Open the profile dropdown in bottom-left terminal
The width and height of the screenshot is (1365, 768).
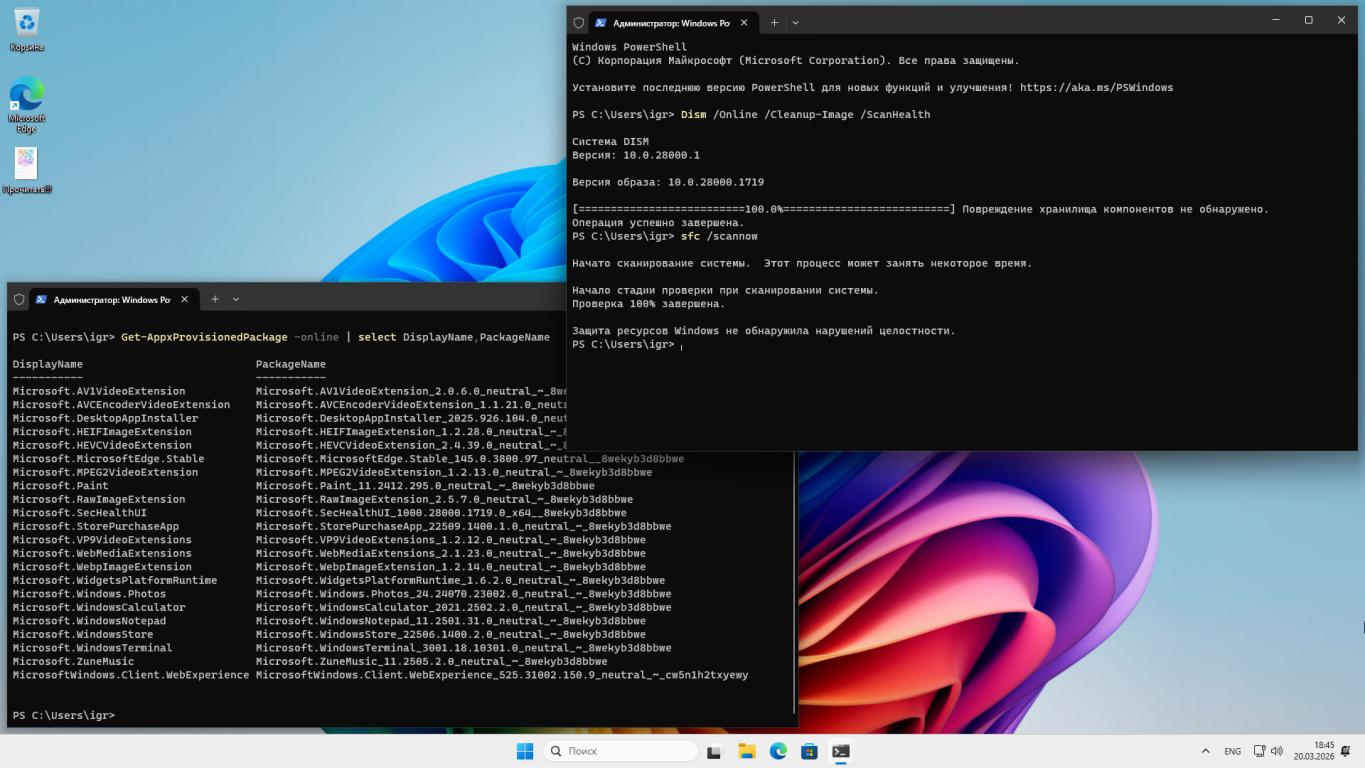pyautogui.click(x=236, y=299)
